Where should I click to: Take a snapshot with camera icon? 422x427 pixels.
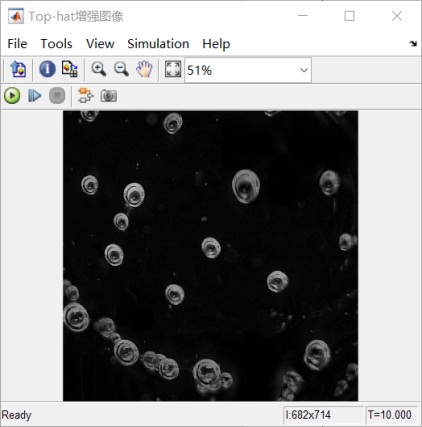(109, 96)
